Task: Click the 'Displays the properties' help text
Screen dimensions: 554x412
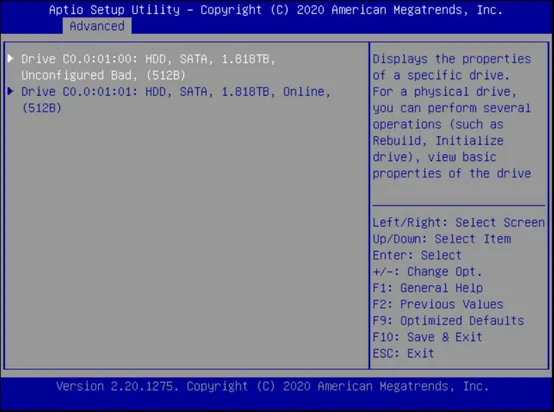Action: tap(452, 59)
